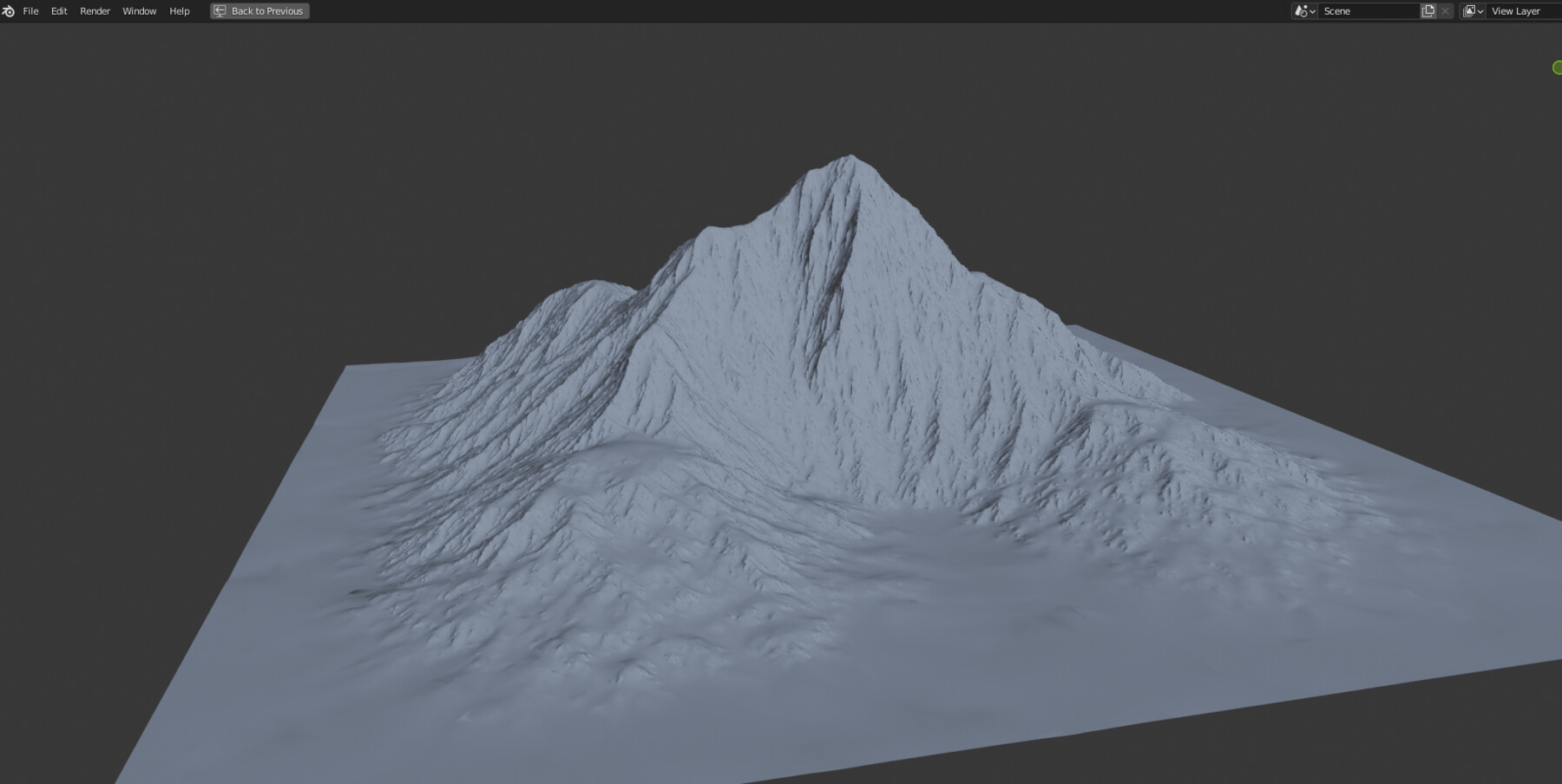Screen dimensions: 1562x784
Task: Click the New Scene copy icon
Action: [1428, 10]
